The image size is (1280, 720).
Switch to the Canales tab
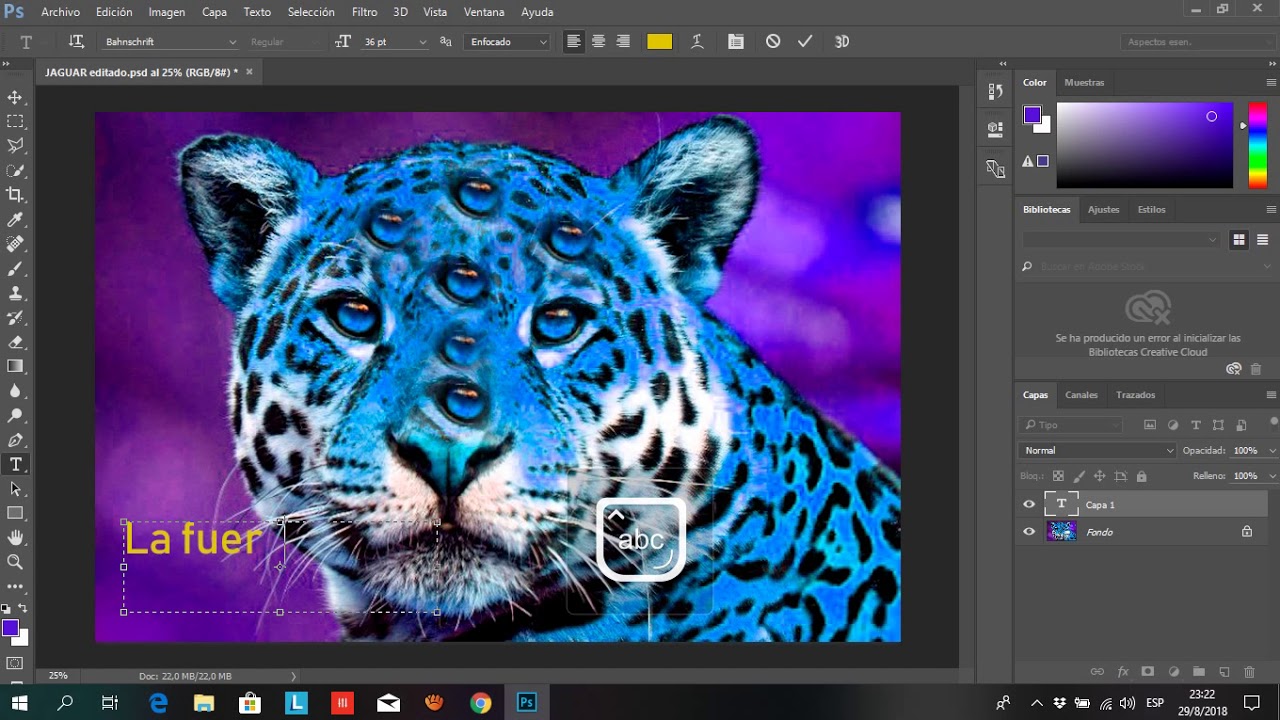point(1081,395)
